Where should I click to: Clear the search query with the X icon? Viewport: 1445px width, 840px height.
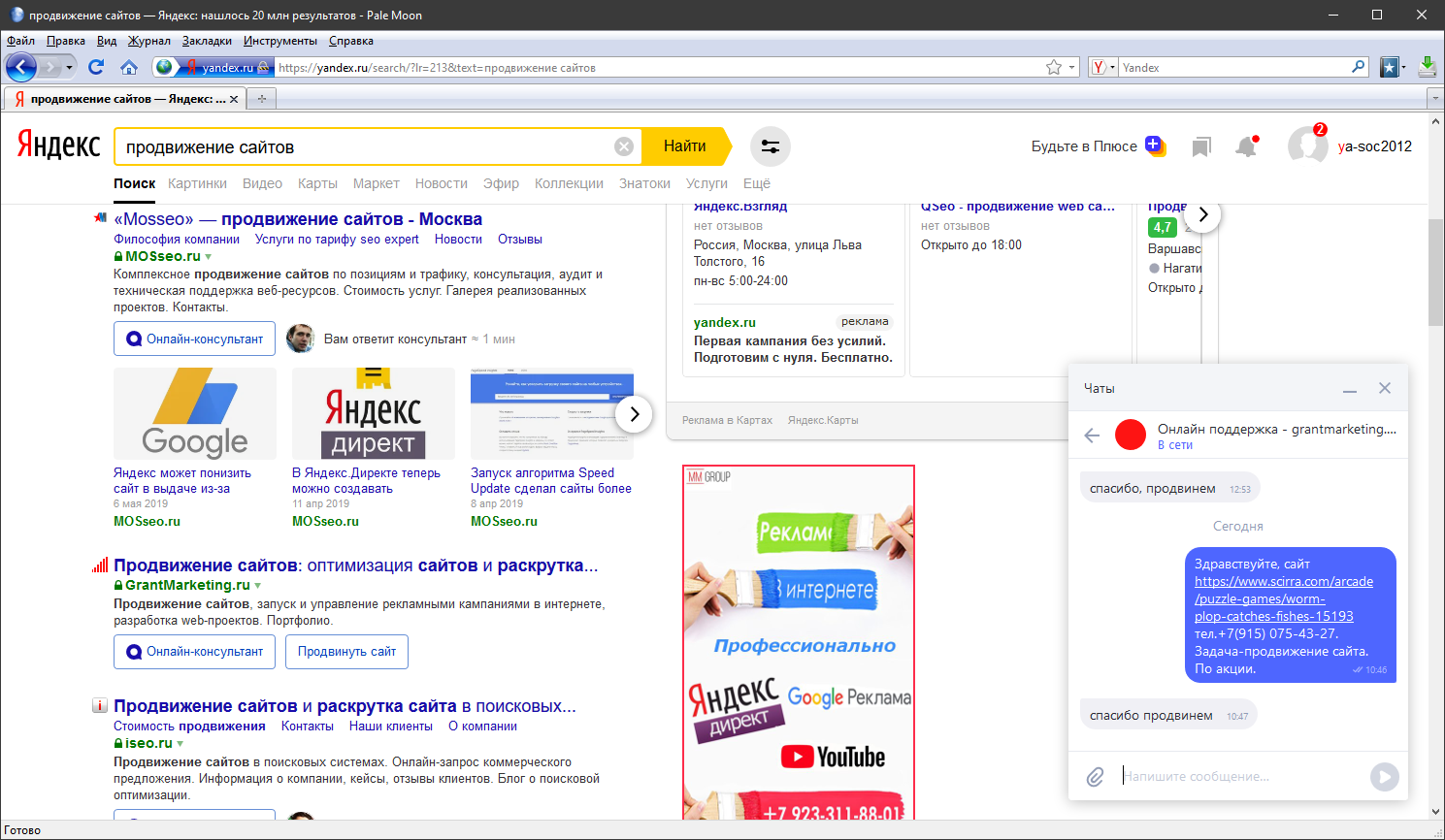coord(624,146)
